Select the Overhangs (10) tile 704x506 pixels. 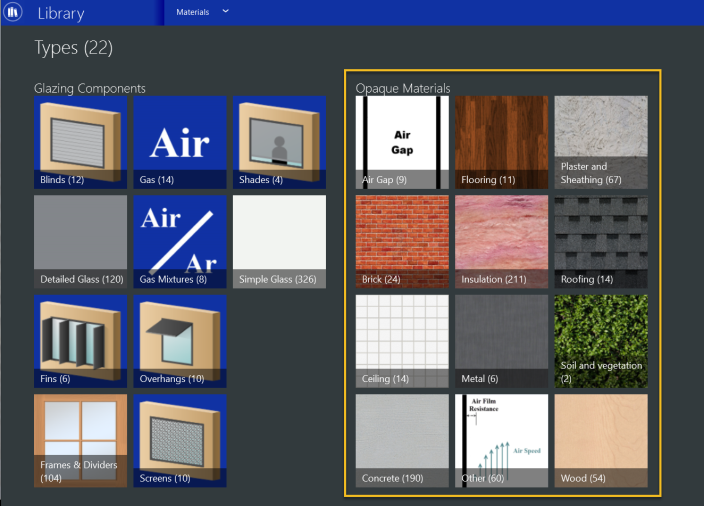point(180,341)
